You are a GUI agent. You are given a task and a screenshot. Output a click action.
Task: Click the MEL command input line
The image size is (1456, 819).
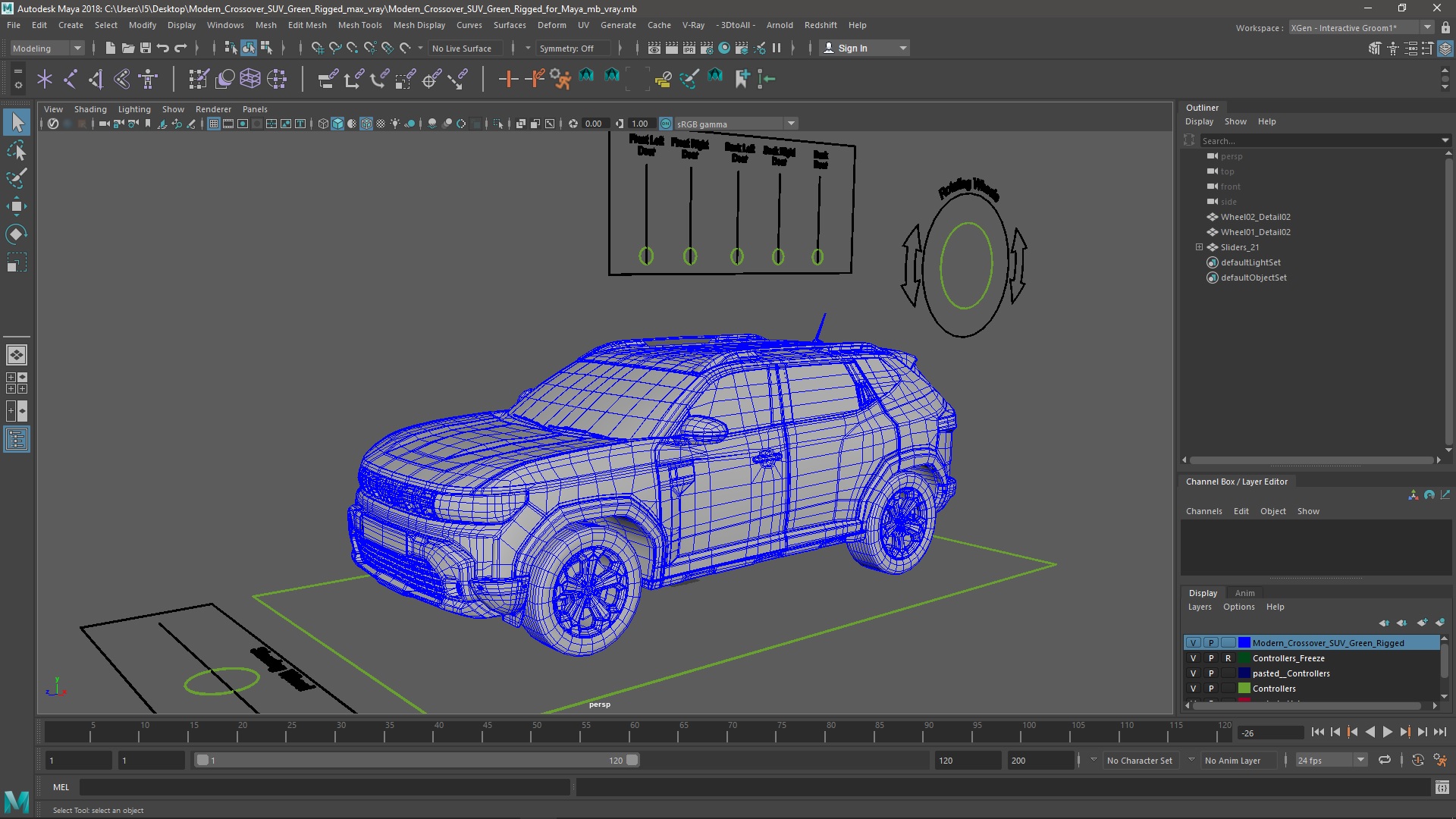[325, 787]
